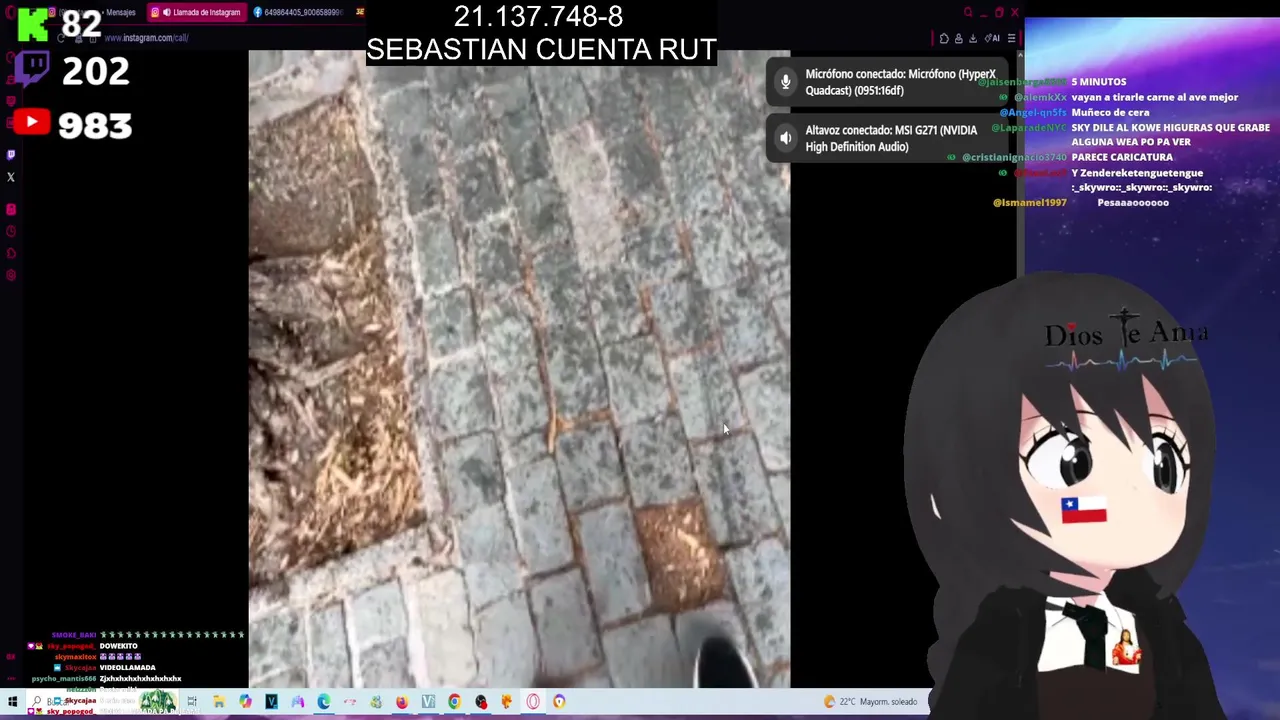Open Google Chrome from the taskbar
Viewport: 1280px width, 720px height.
click(x=454, y=702)
